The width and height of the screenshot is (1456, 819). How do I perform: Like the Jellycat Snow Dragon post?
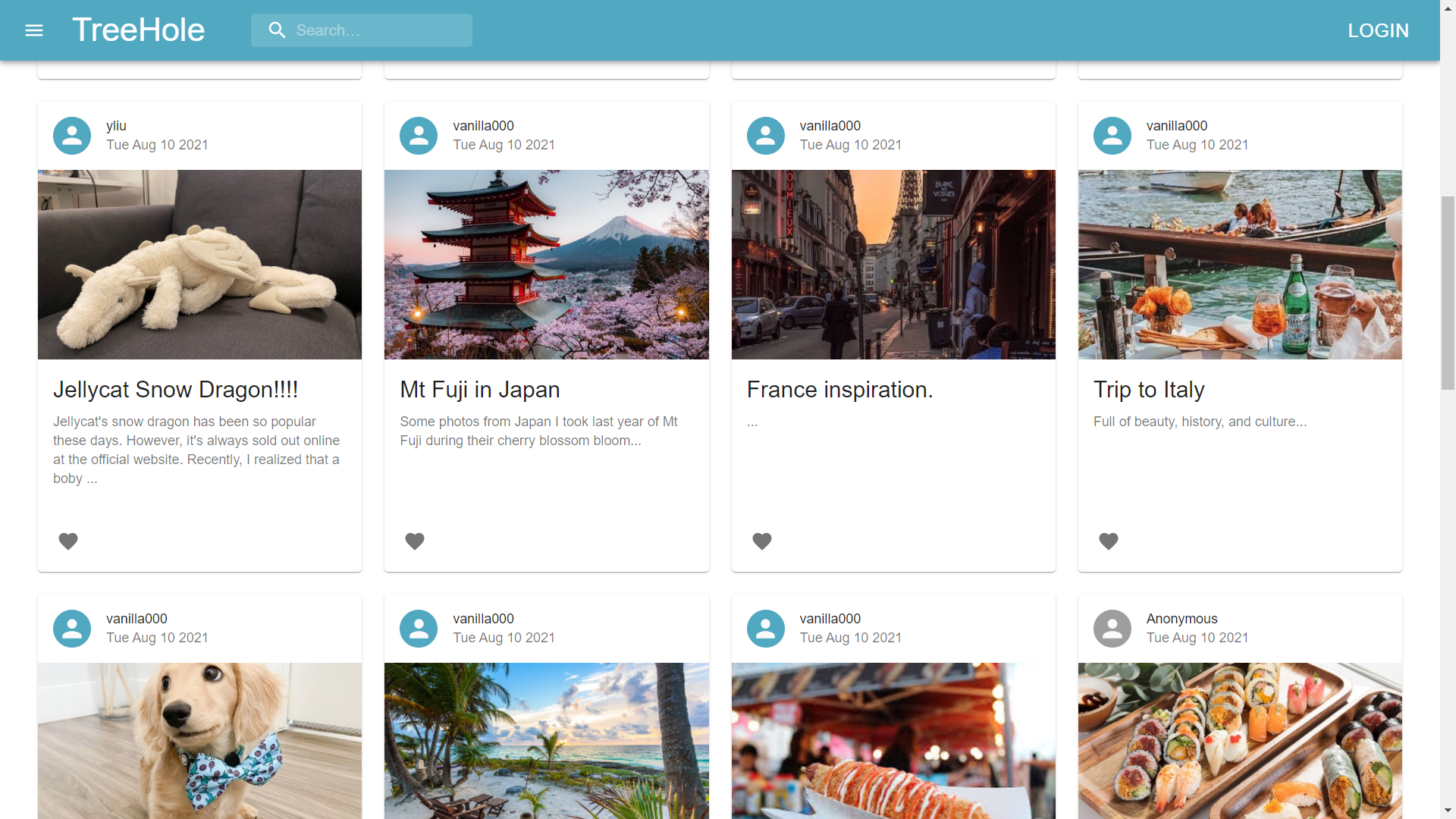(68, 541)
